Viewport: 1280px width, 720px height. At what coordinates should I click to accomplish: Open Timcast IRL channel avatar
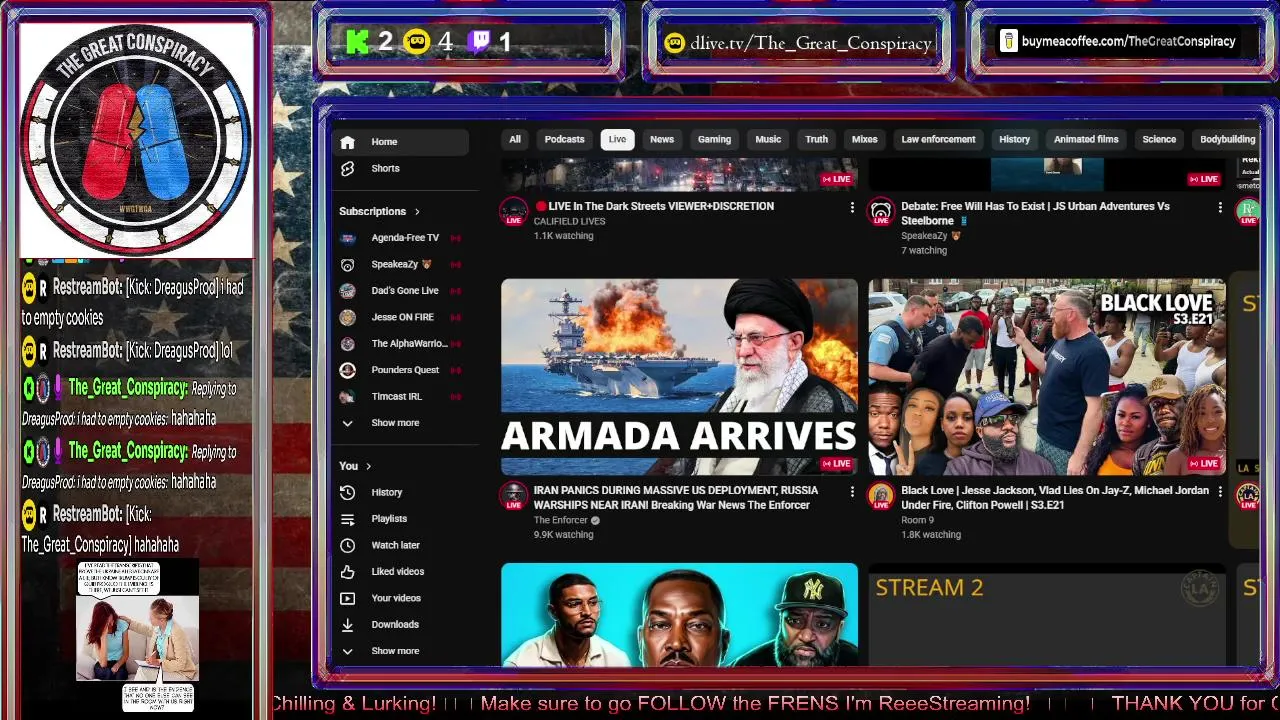pyautogui.click(x=347, y=396)
